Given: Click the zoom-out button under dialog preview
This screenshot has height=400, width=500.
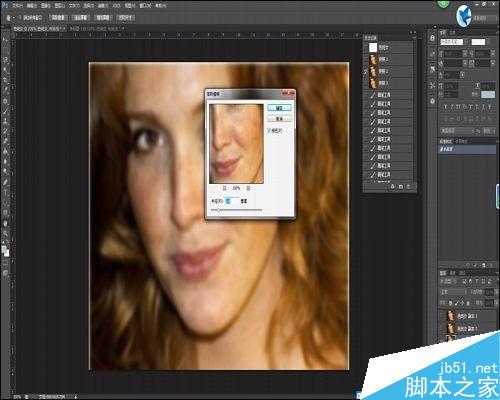Looking at the screenshot, I should point(224,188).
